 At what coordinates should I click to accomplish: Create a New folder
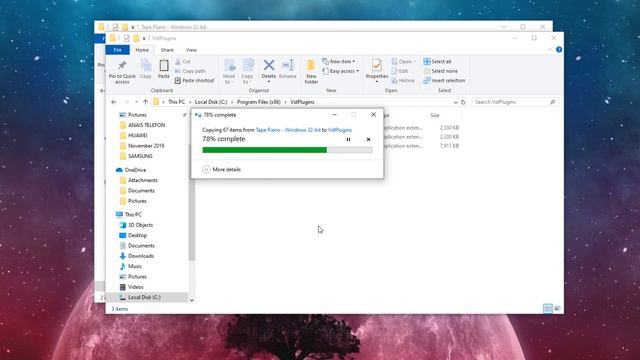coord(311,71)
